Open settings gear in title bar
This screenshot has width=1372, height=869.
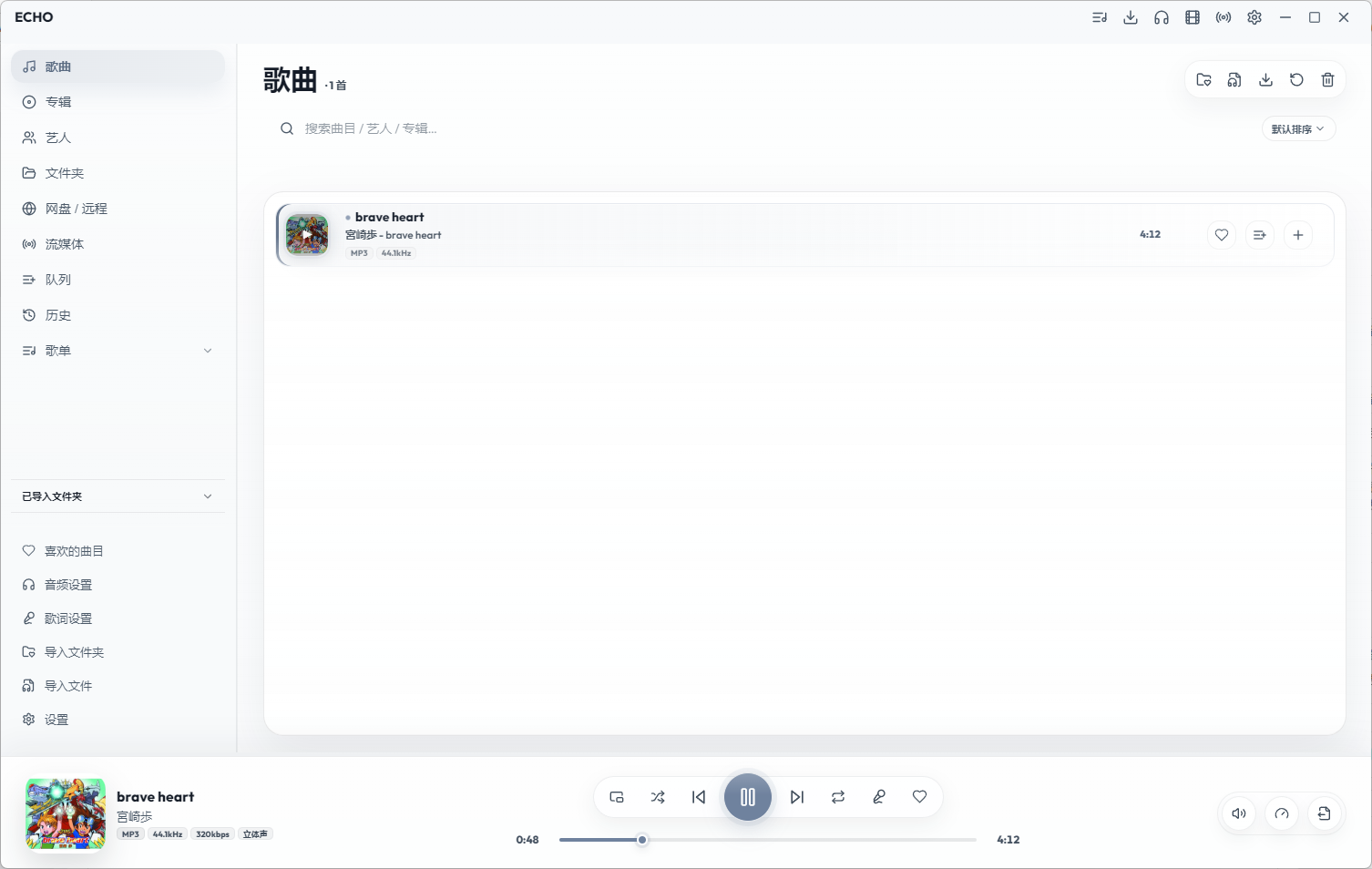pos(1254,17)
